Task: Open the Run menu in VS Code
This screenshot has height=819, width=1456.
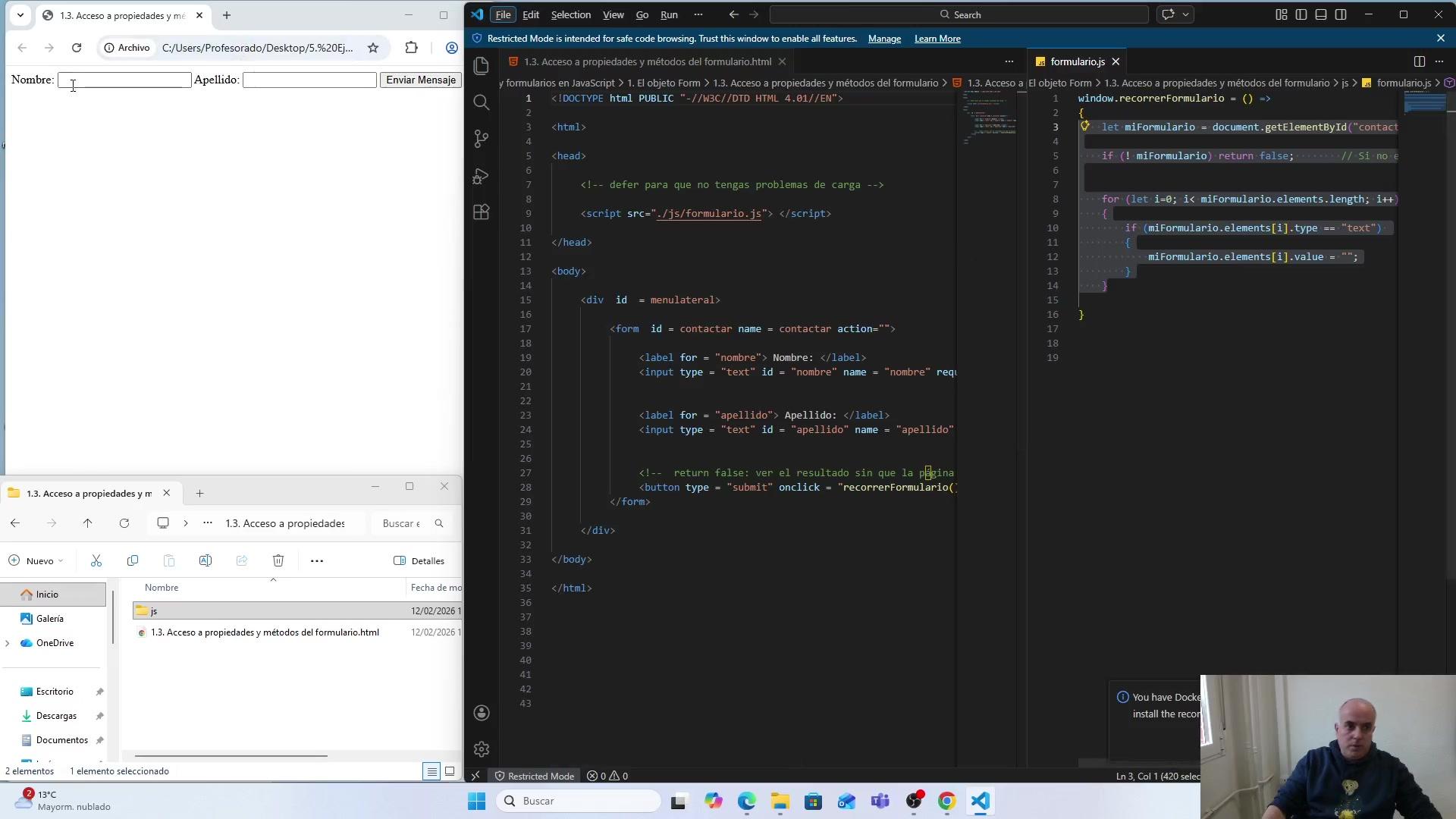Action: point(669,14)
